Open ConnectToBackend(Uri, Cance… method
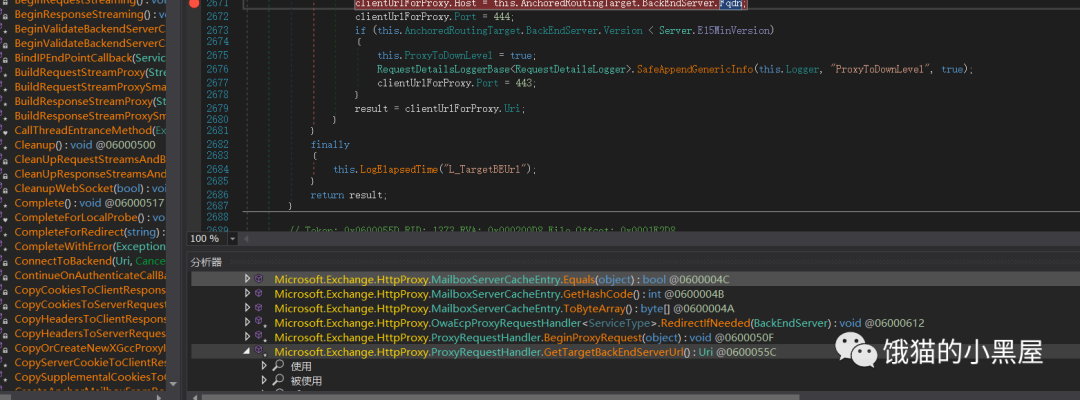1080x400 pixels. (x=90, y=261)
